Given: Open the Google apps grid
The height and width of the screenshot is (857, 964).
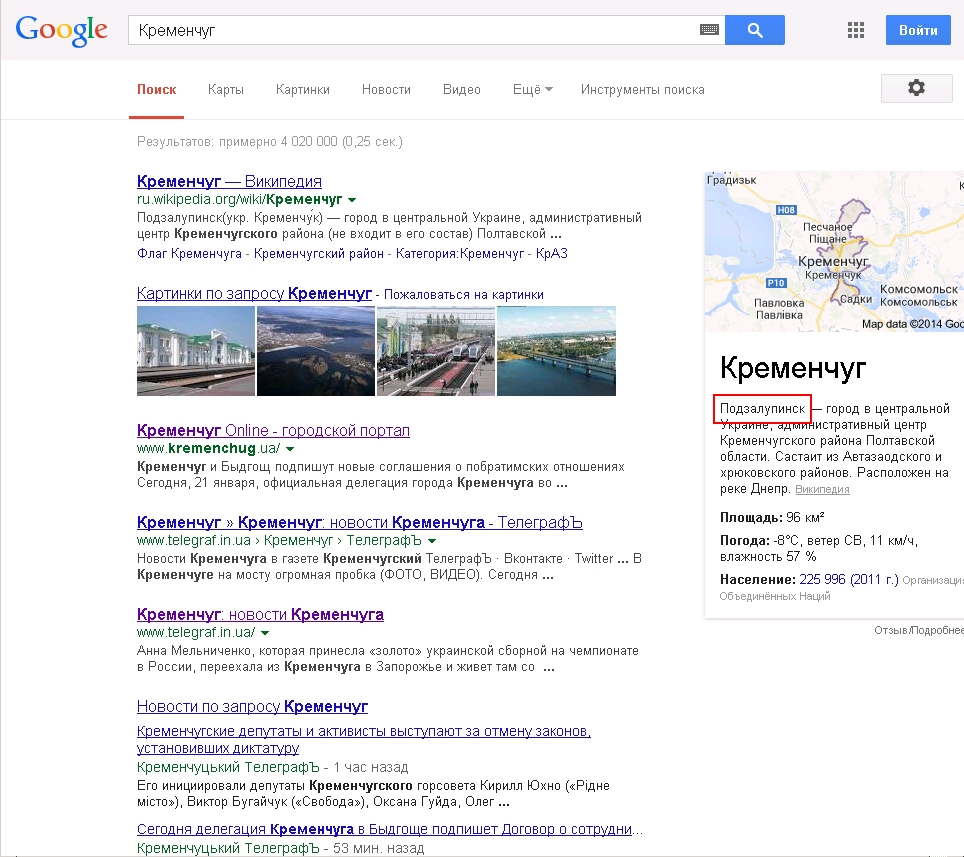Looking at the screenshot, I should pos(856,30).
